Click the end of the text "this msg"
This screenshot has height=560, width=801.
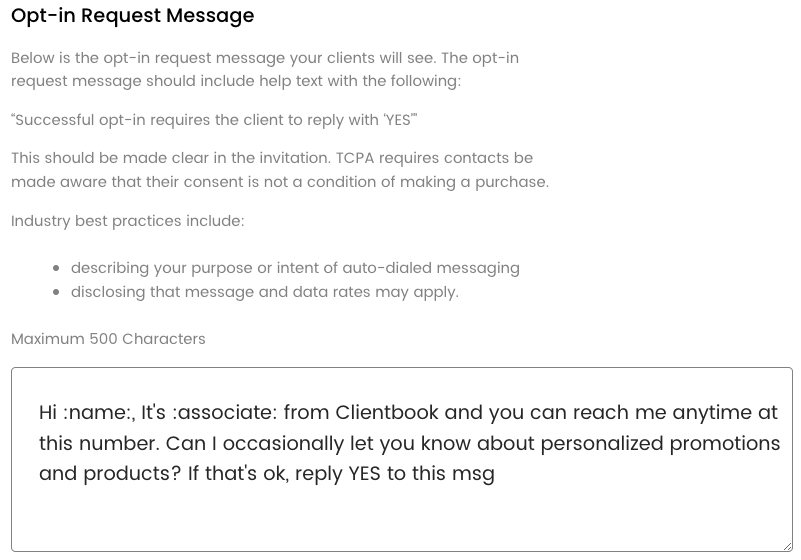tap(496, 473)
